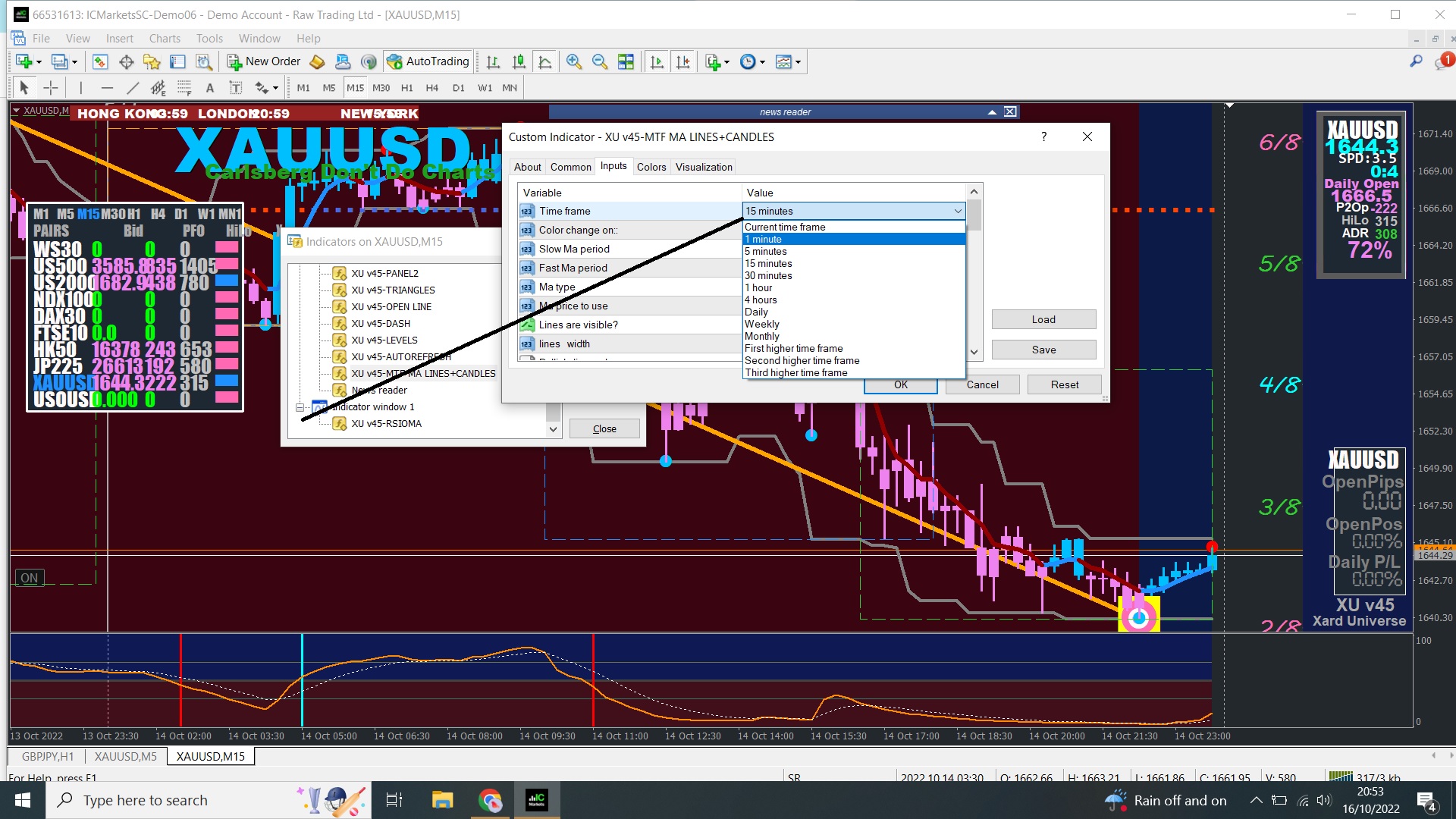Switch chart to H4 timeframe
1456x819 pixels.
431,88
